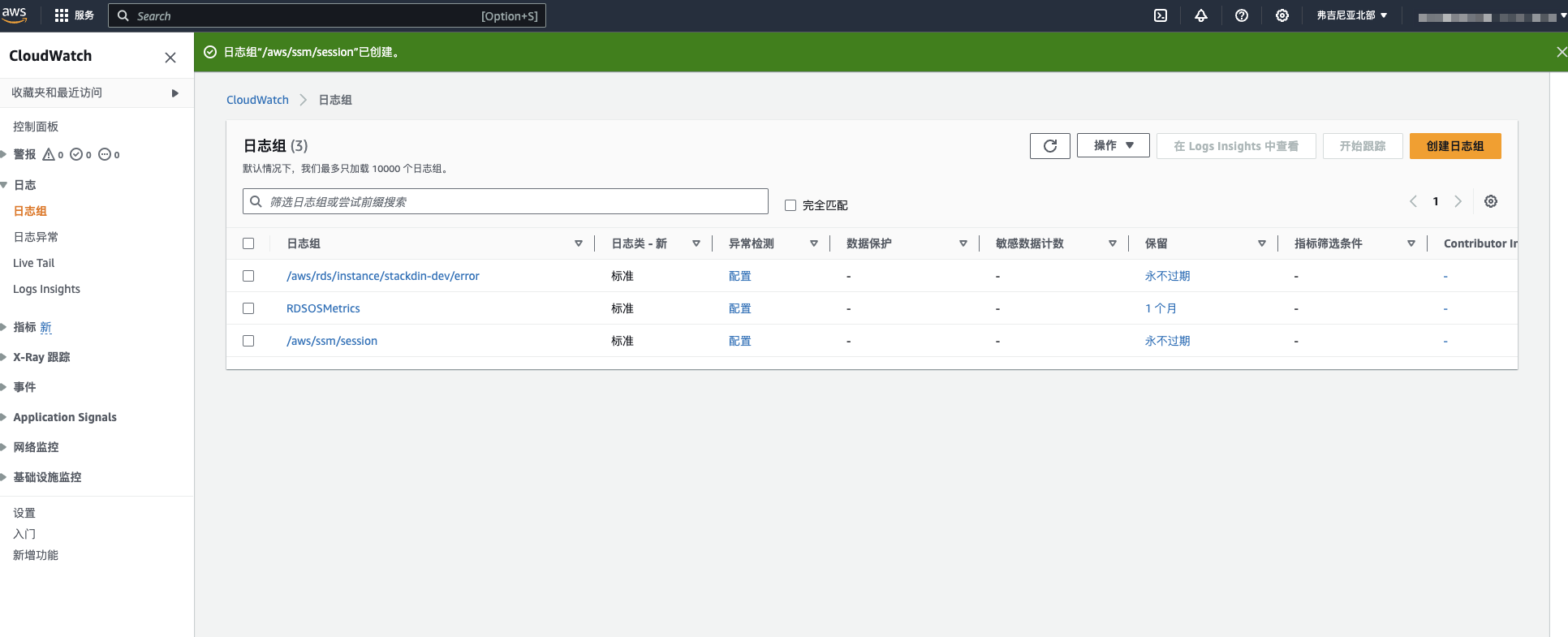This screenshot has width=1568, height=637.
Task: Open 日志异常 in the sidebar
Action: 36,237
